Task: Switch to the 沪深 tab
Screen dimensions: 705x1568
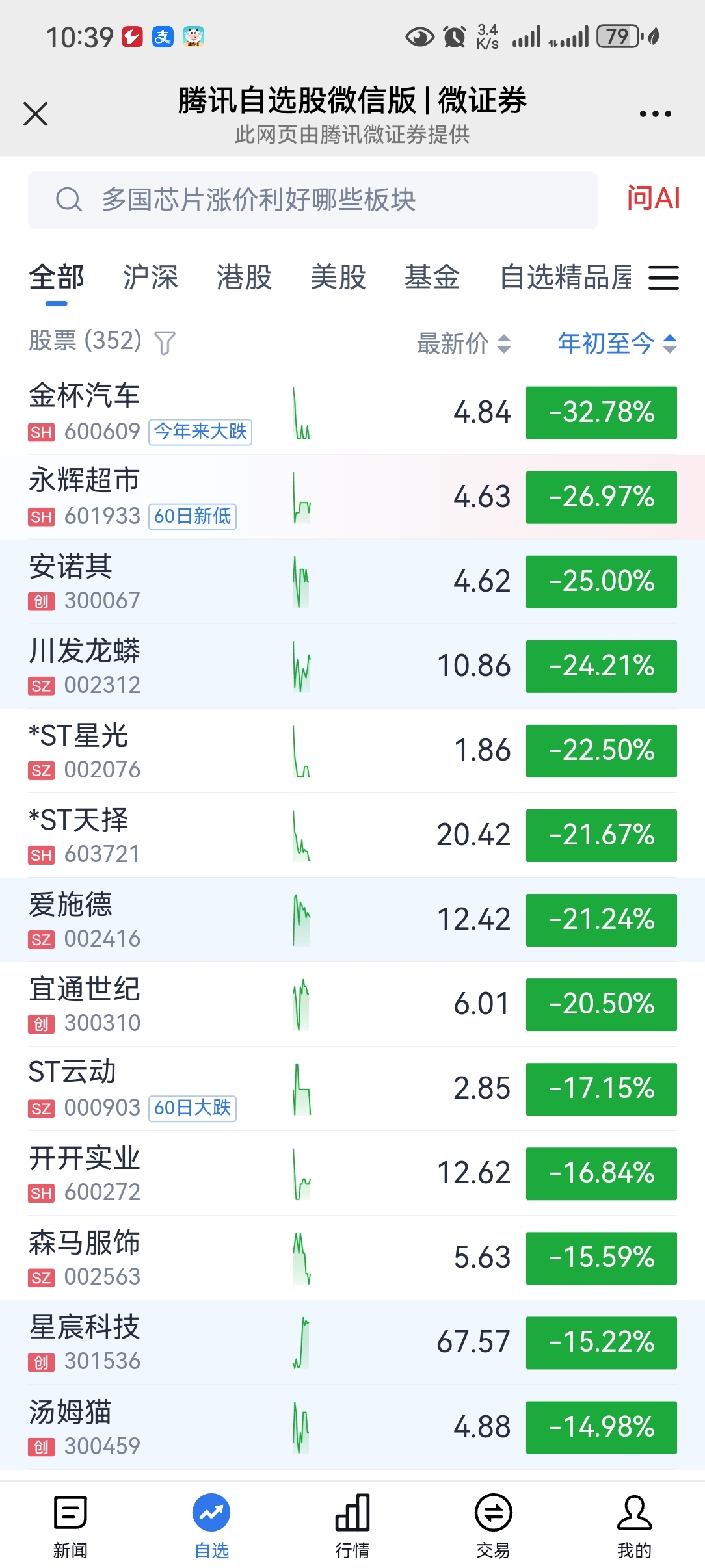Action: (150, 278)
